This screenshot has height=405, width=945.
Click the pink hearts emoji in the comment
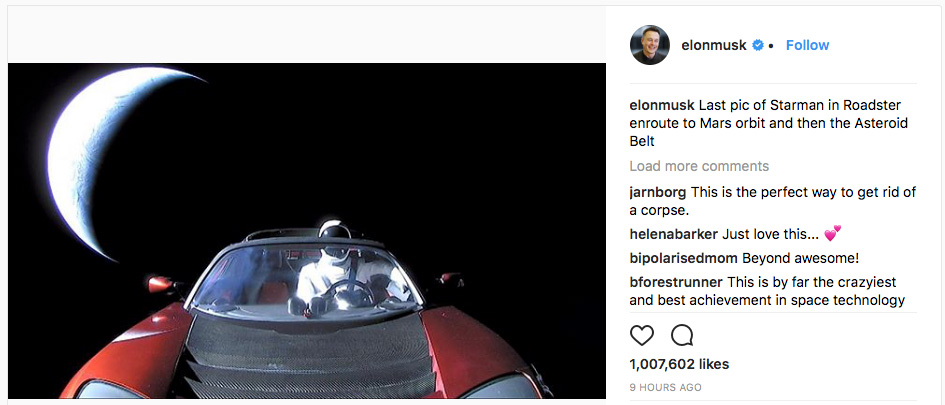[832, 233]
